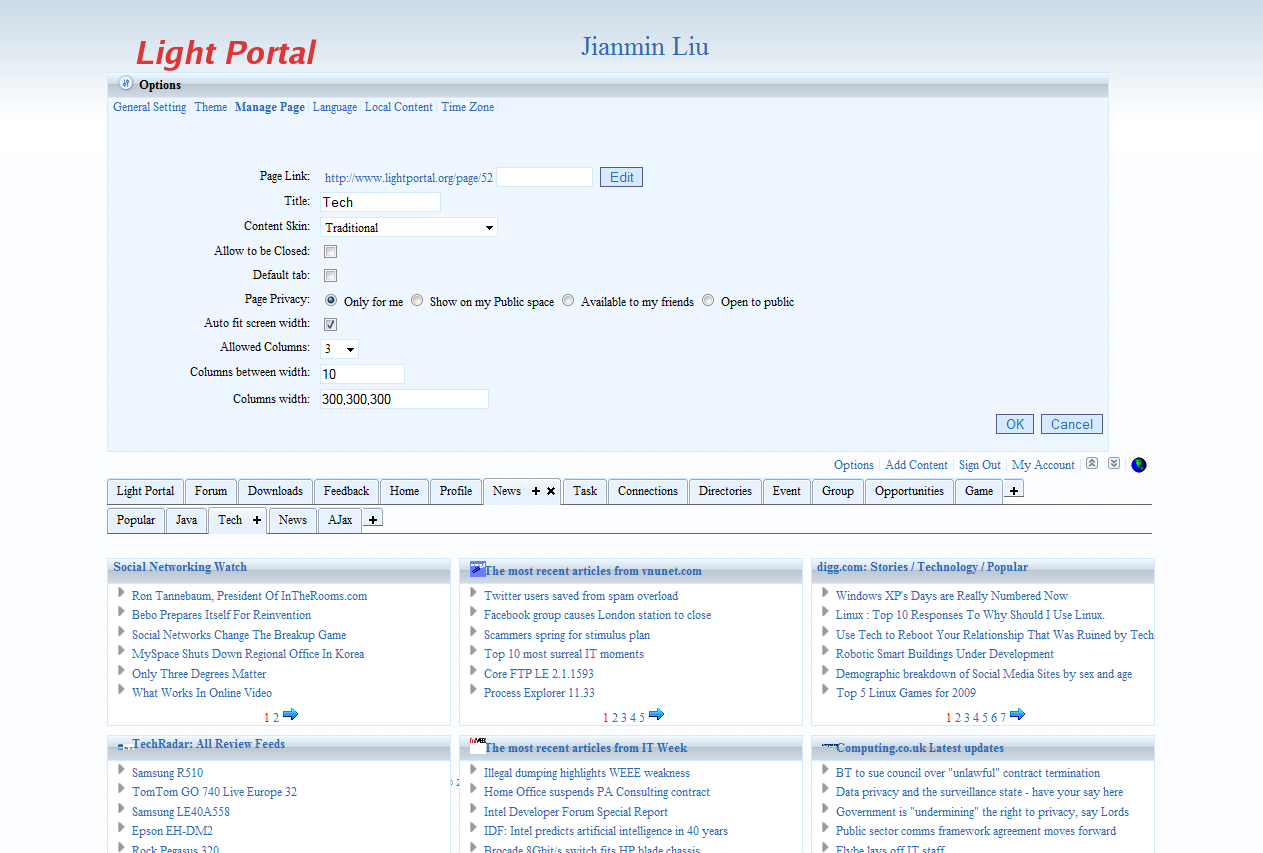Enable the Allow to be Closed checkbox
Screen dimensions: 1263x853
tap(330, 252)
